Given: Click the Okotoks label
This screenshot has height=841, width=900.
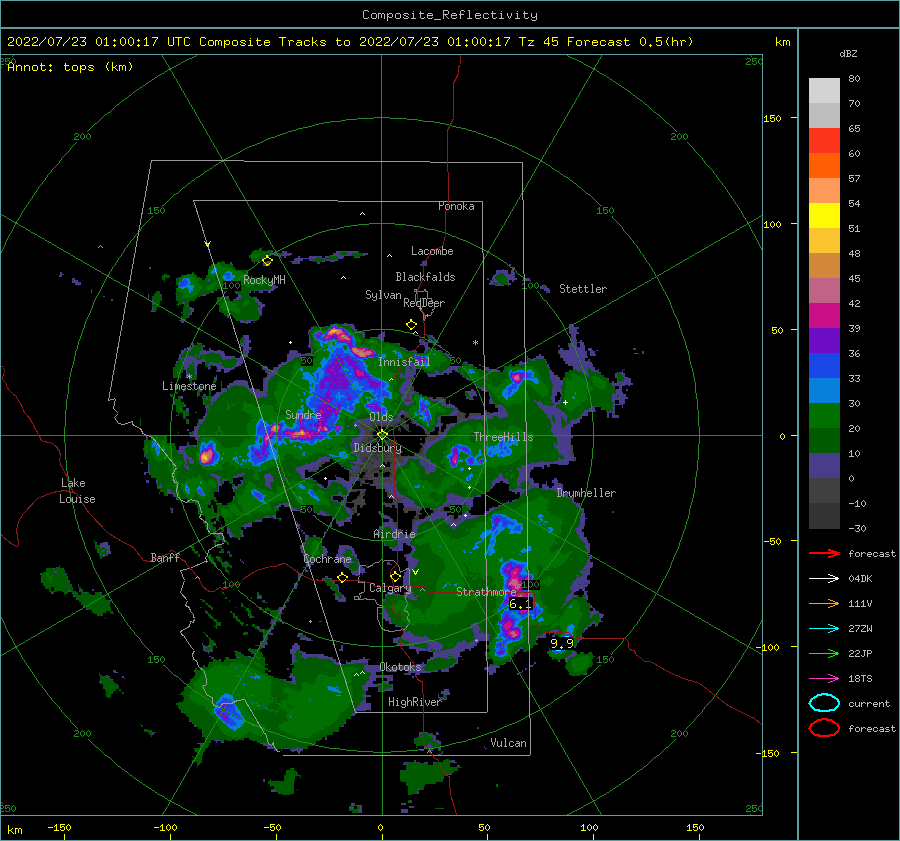Looking at the screenshot, I should coord(400,667).
